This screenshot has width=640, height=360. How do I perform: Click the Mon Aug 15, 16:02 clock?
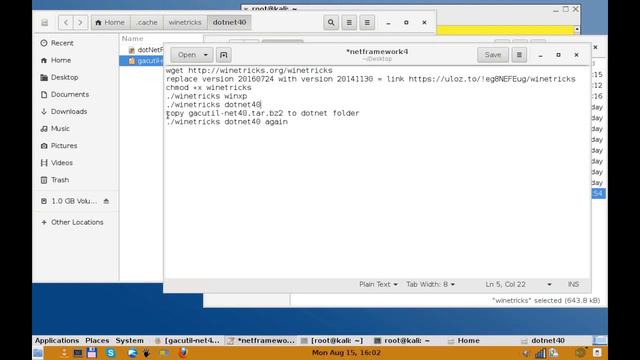pos(346,353)
